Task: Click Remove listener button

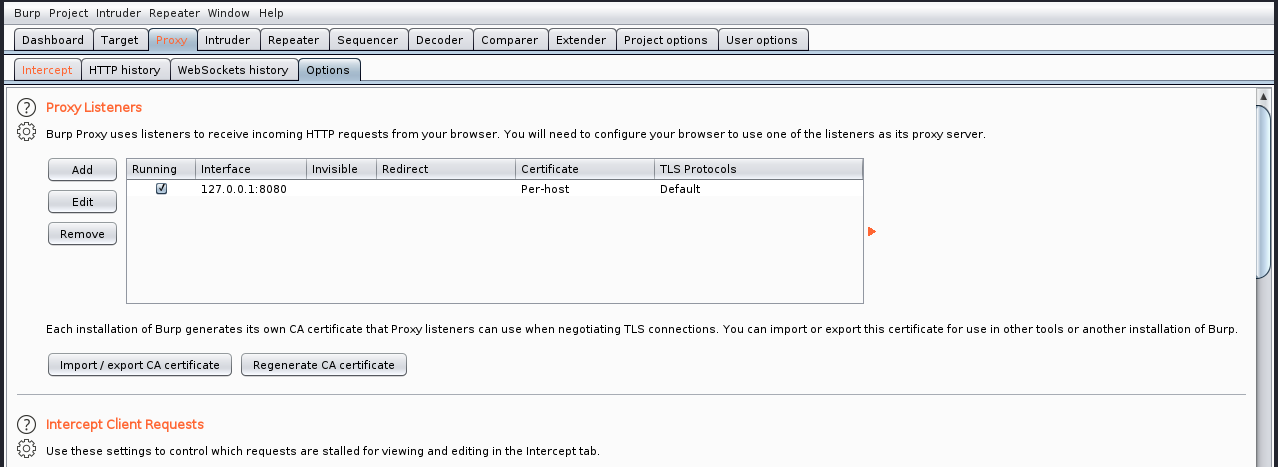Action: tap(82, 234)
